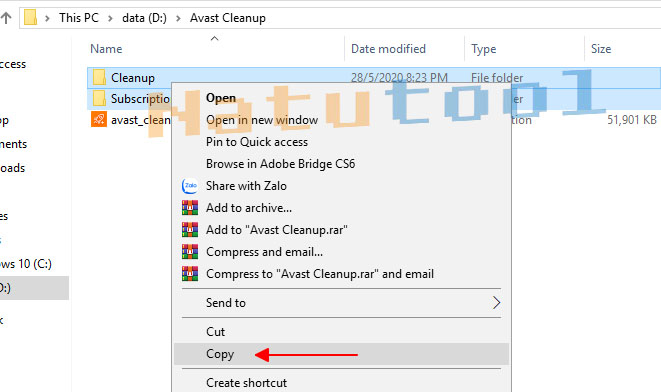Click sort arrow above Name column
Image resolution: width=661 pixels, height=392 pixels.
215,38
